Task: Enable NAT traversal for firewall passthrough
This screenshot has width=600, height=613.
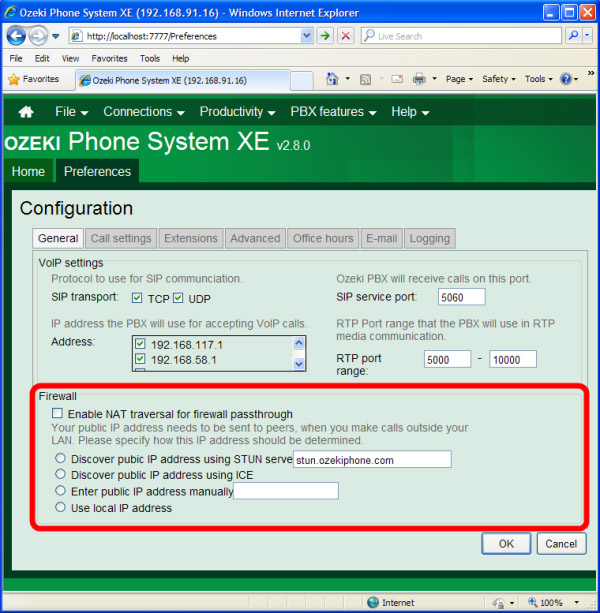Action: 57,413
